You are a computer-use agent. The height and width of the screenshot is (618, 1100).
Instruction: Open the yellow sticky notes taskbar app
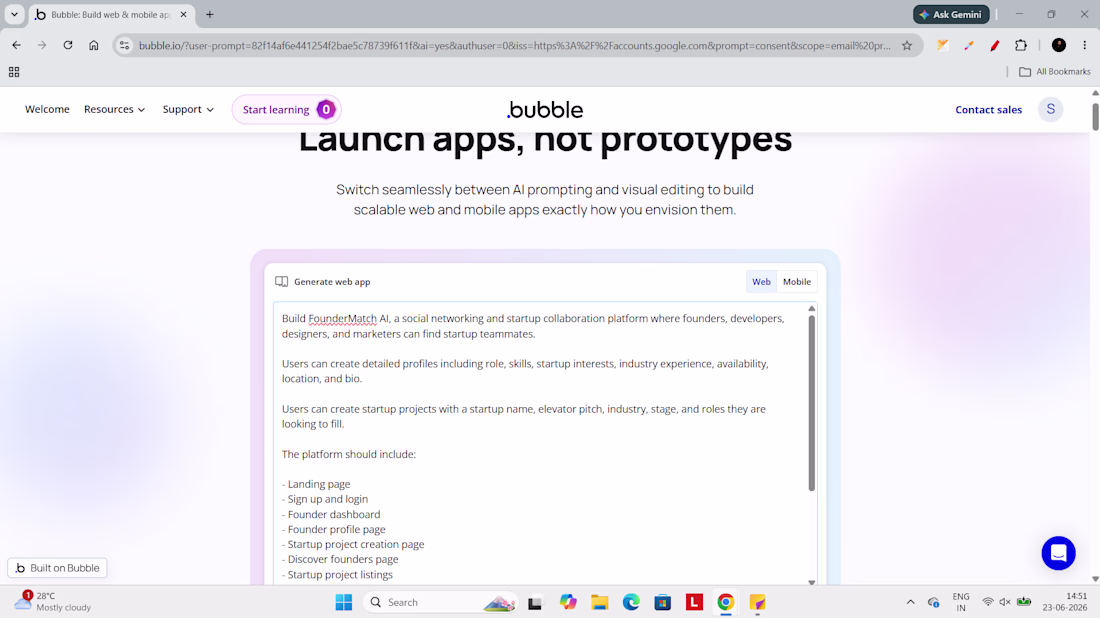(x=757, y=602)
